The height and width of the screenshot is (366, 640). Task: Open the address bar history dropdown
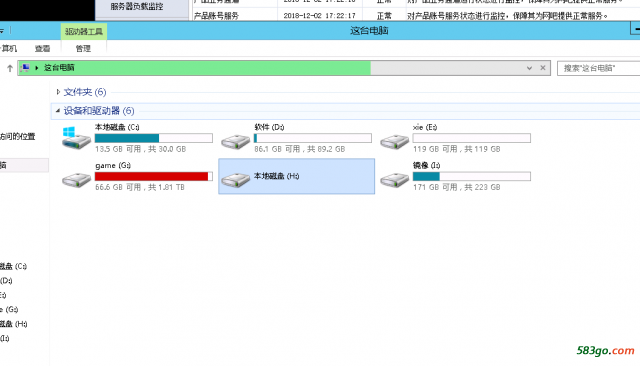tap(529, 68)
